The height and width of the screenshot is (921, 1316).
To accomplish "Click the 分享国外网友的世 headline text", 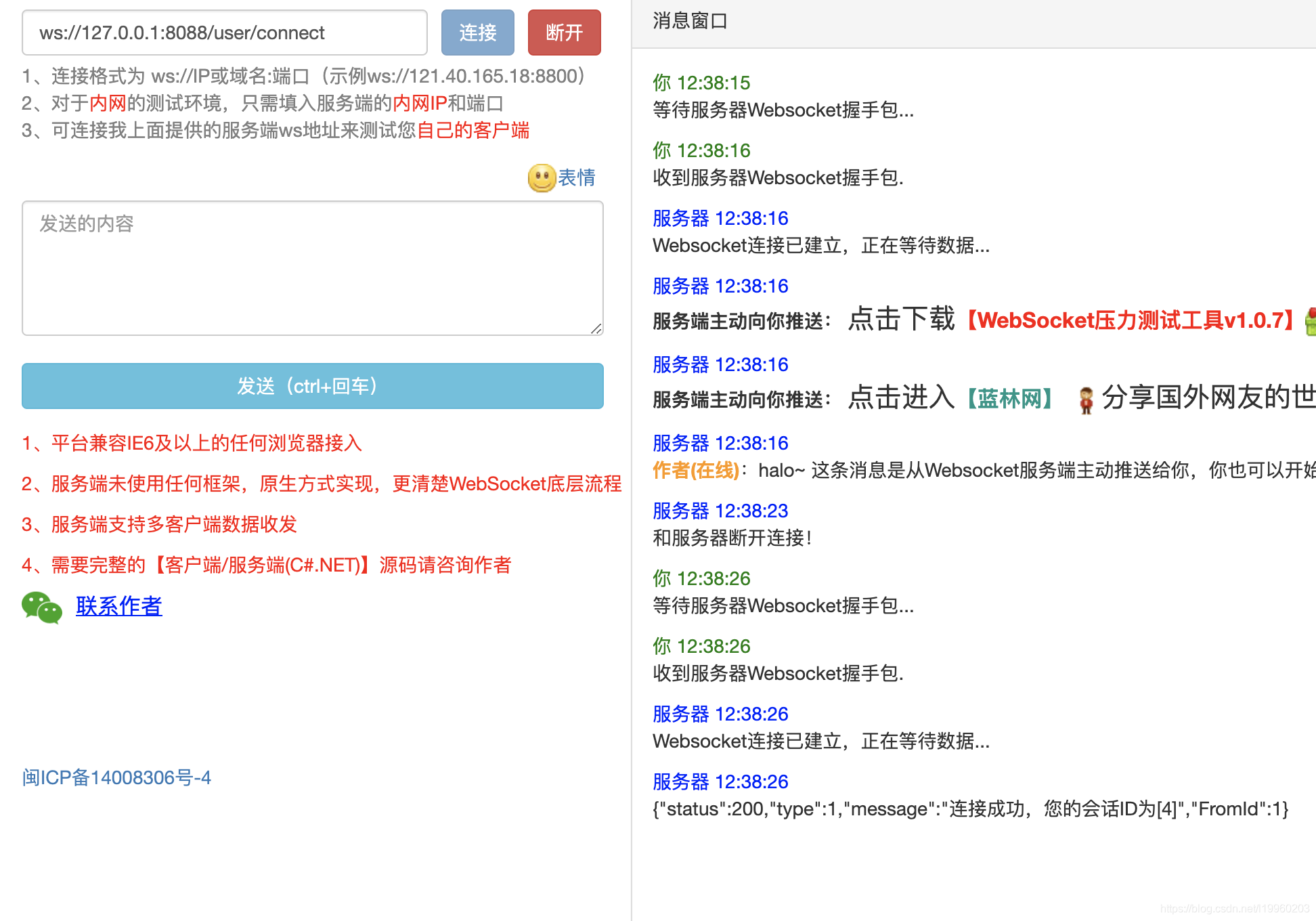I will click(x=1209, y=398).
